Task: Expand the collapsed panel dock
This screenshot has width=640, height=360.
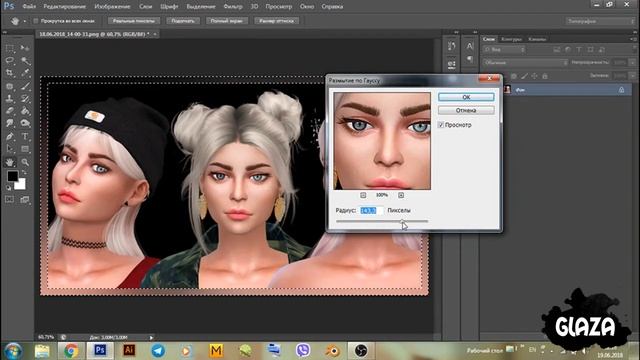Action: point(456,32)
